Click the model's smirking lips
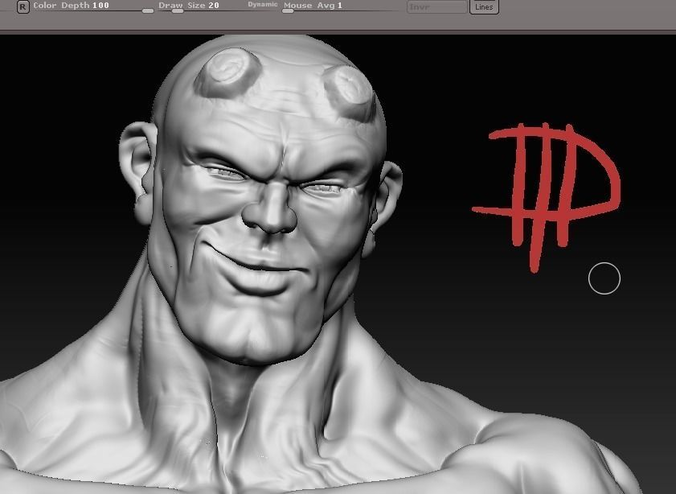The width and height of the screenshot is (676, 494). 257,269
